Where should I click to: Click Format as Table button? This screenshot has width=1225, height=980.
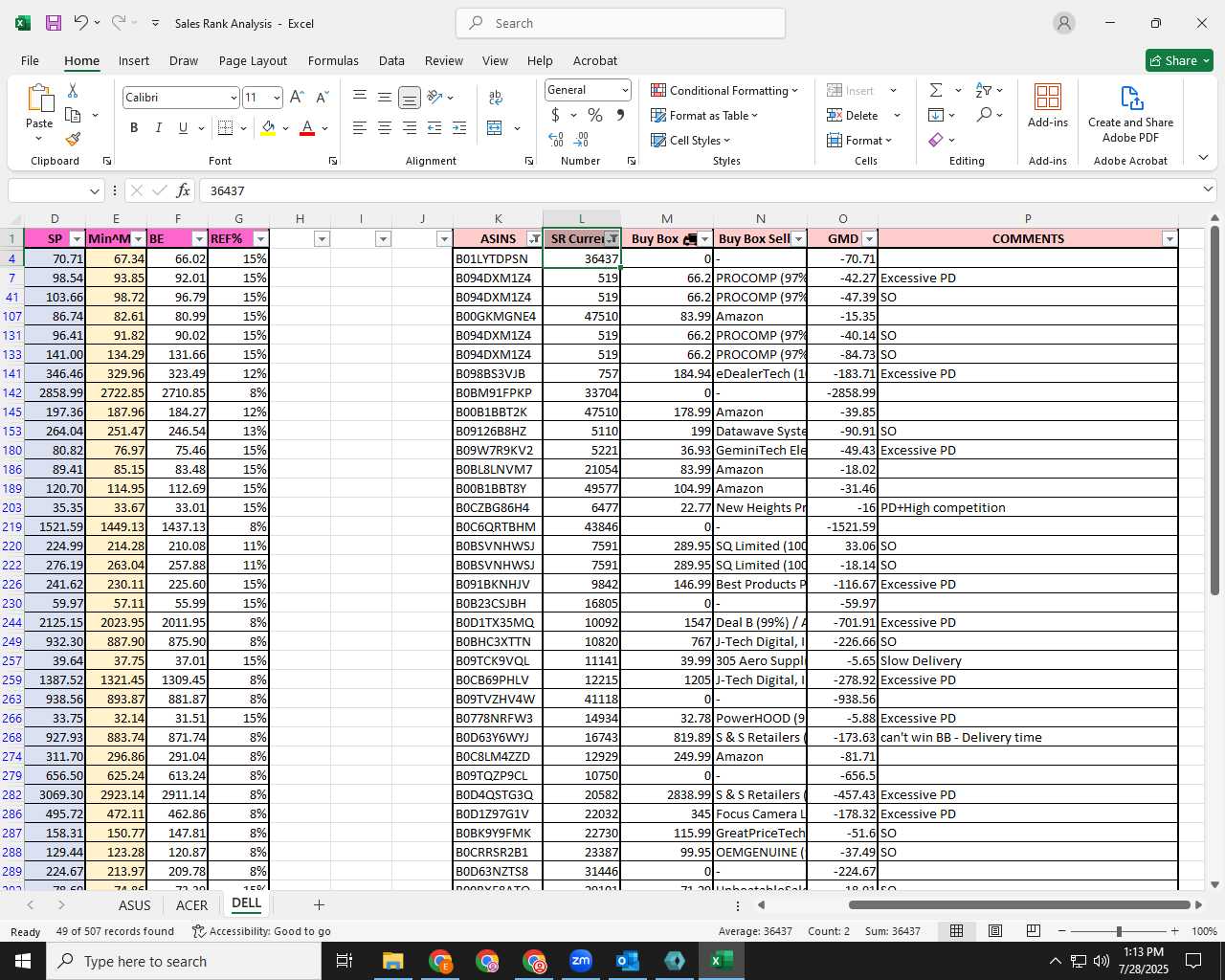[x=704, y=115]
